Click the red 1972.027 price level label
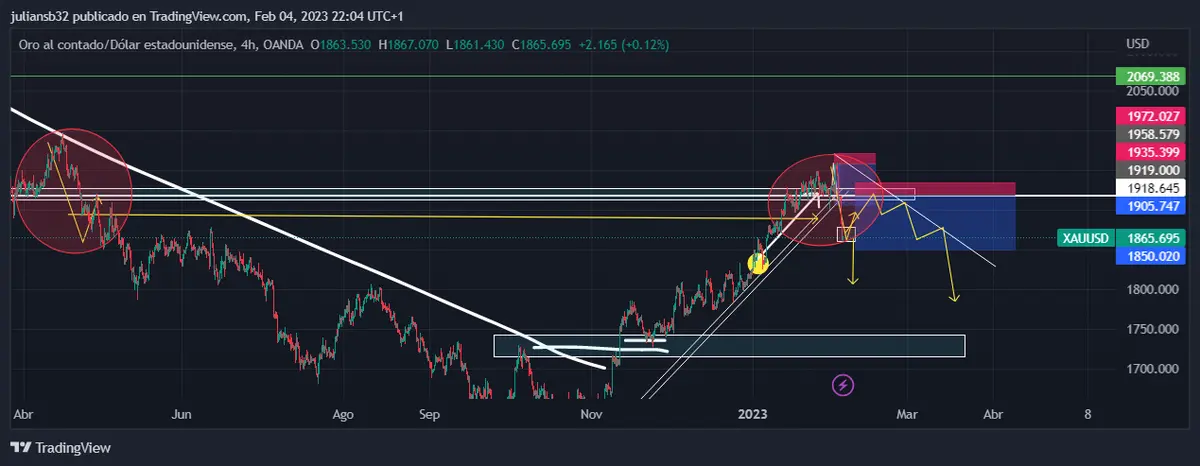 coord(1147,116)
